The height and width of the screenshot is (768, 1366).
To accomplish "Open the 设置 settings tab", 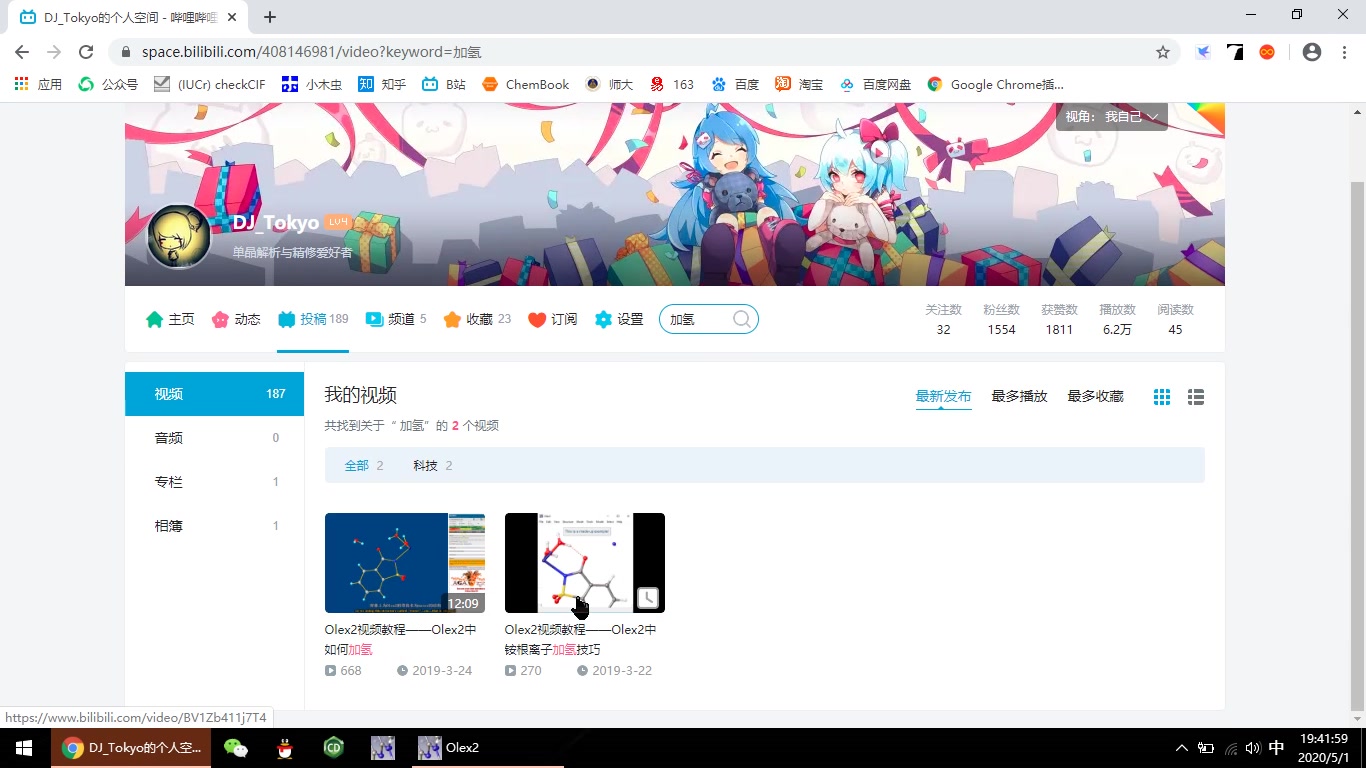I will pos(619,319).
